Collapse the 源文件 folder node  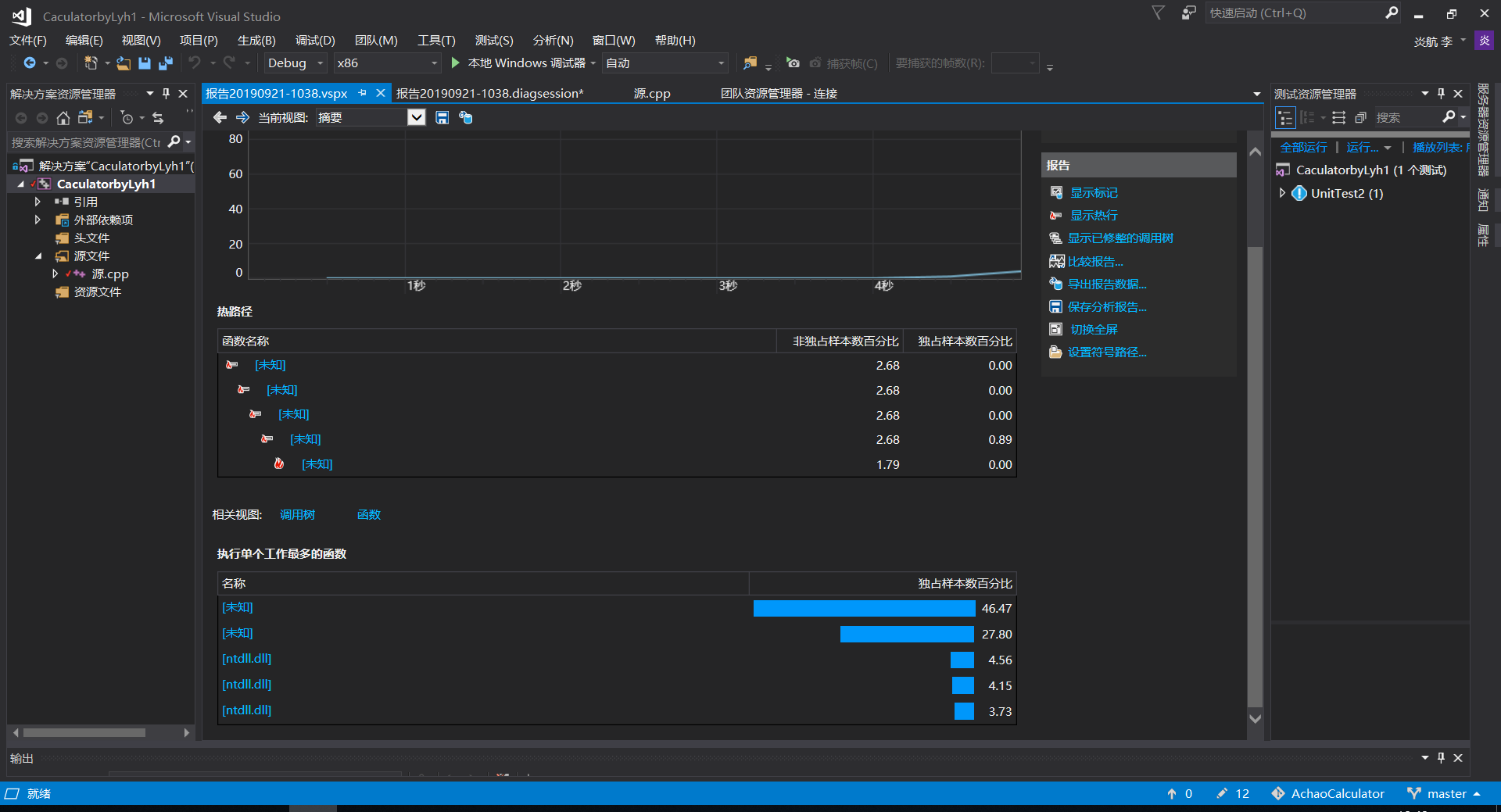click(38, 256)
